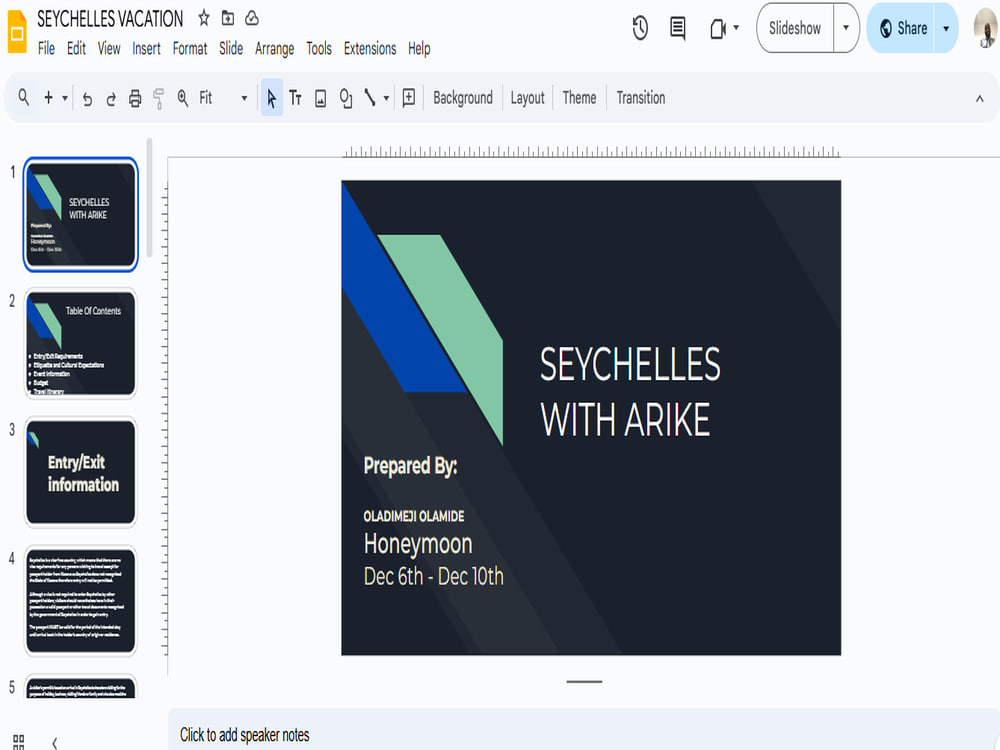Open the View menu
This screenshot has width=1000, height=750.
point(109,48)
